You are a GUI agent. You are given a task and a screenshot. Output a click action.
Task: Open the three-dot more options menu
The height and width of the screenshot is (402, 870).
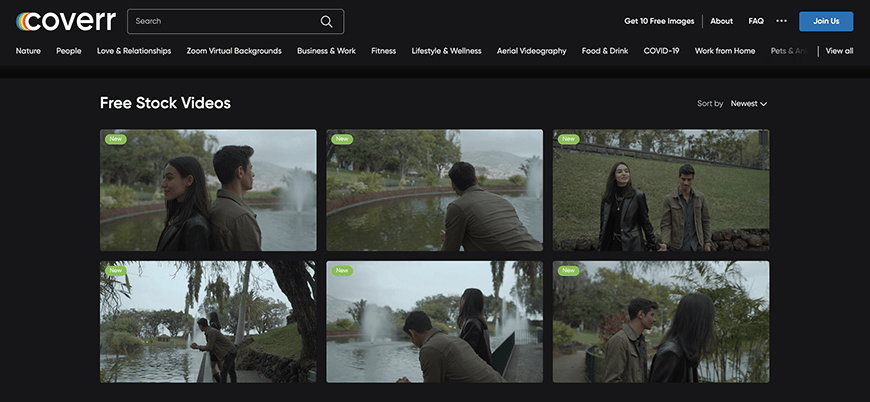(781, 21)
